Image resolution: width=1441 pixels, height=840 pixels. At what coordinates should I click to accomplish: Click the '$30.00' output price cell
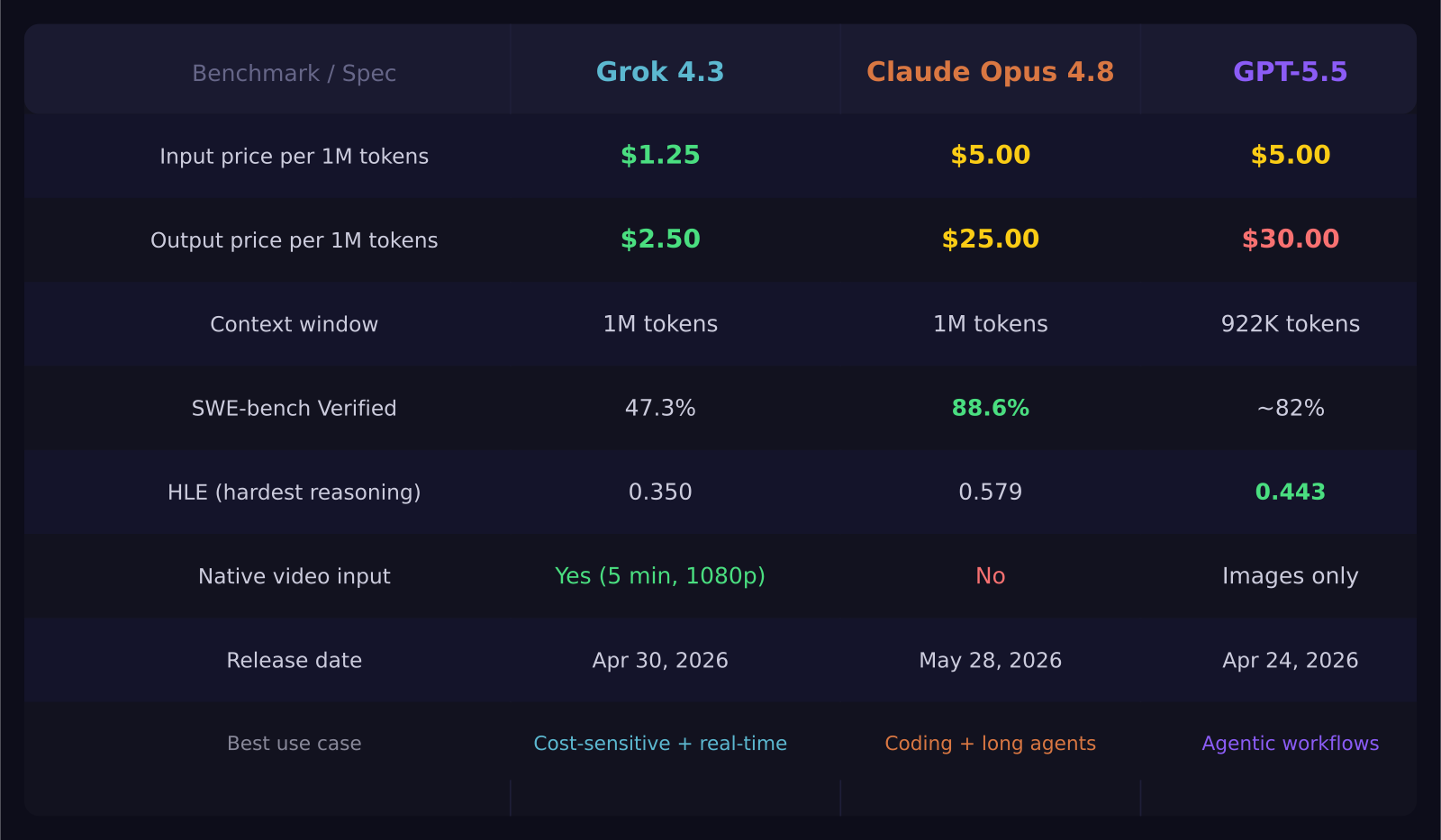point(1290,239)
